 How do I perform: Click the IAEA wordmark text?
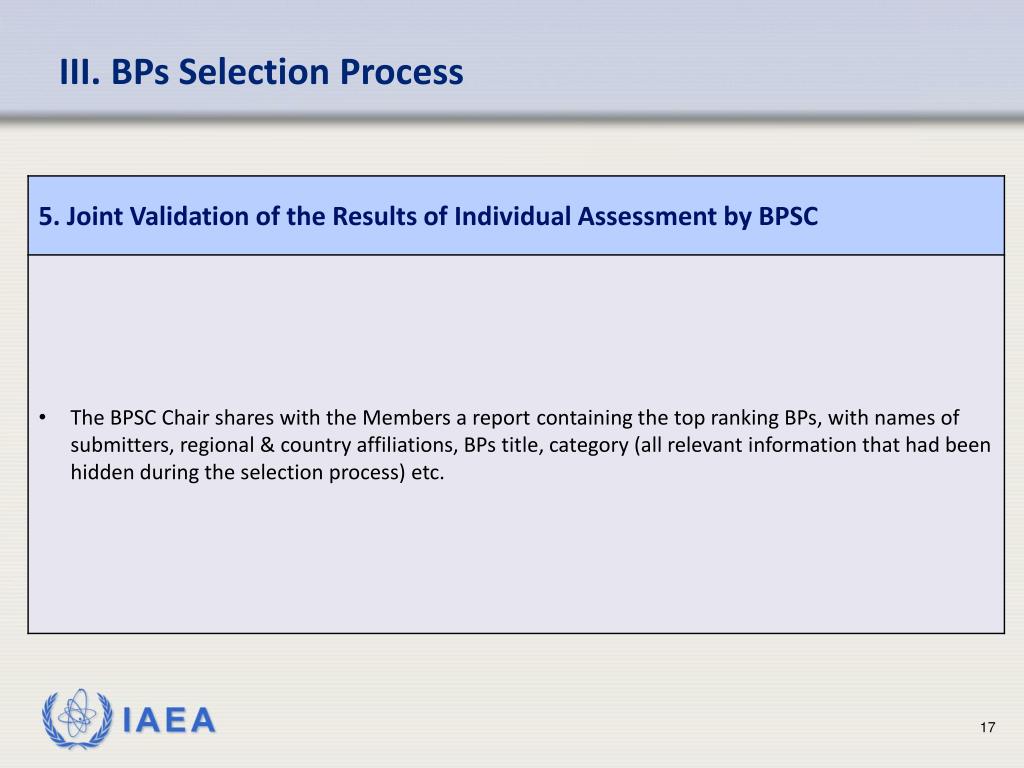169,720
